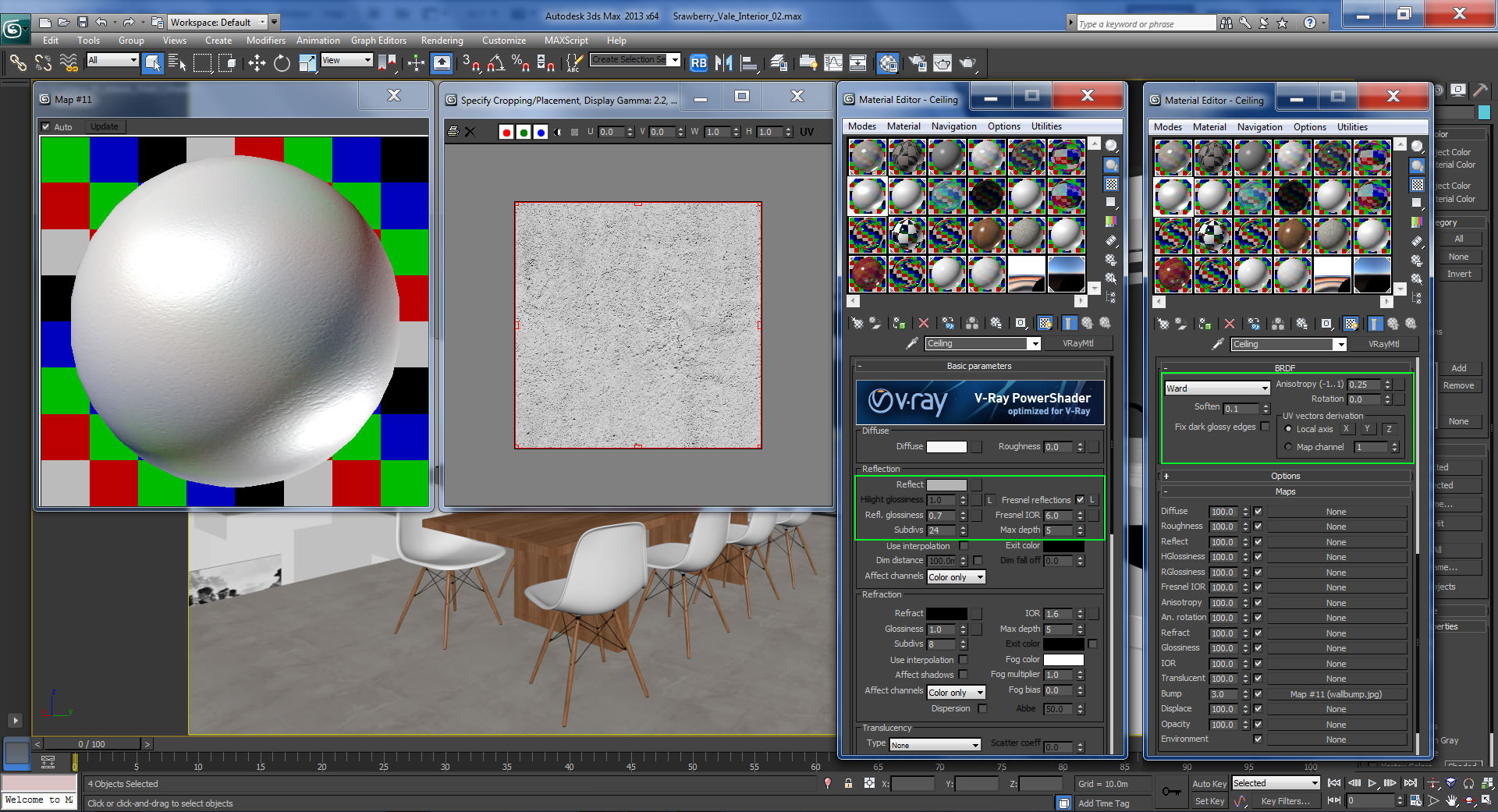Toggle the Auto checkbox in Map #11 window

click(46, 126)
